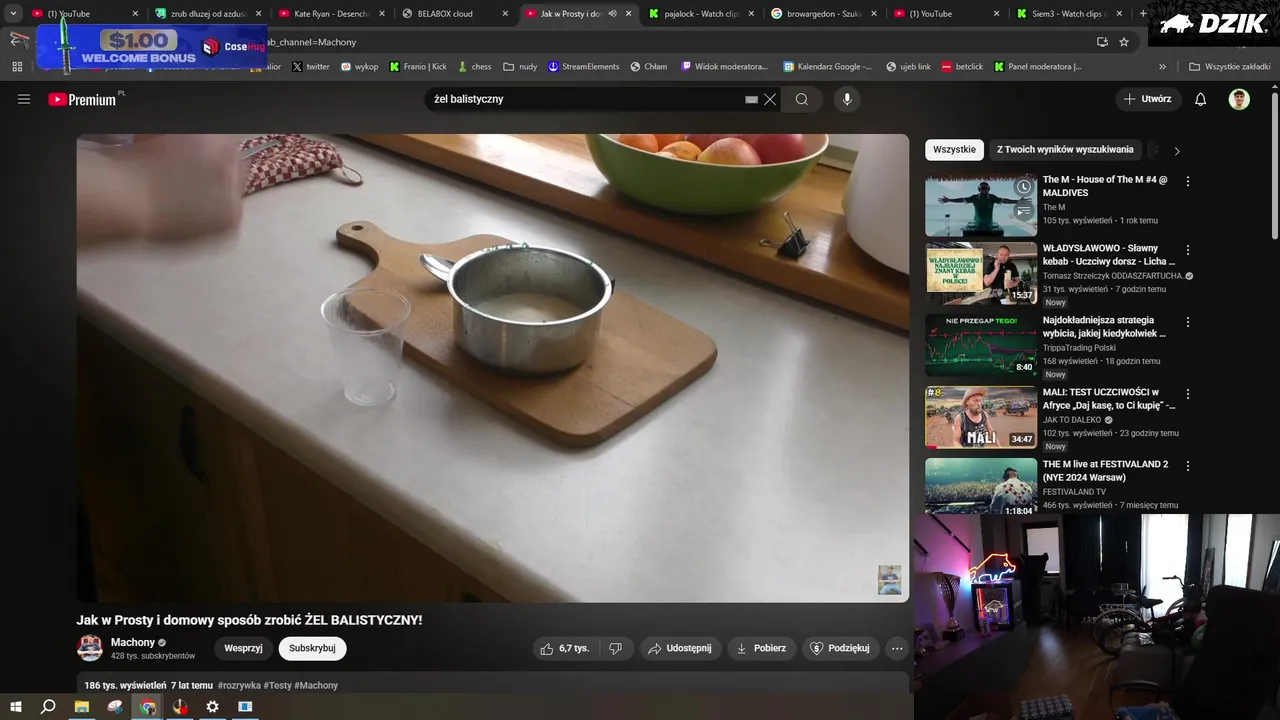Image resolution: width=1280 pixels, height=720 pixels.
Task: Submit search with the magnifier button
Action: click(x=802, y=99)
